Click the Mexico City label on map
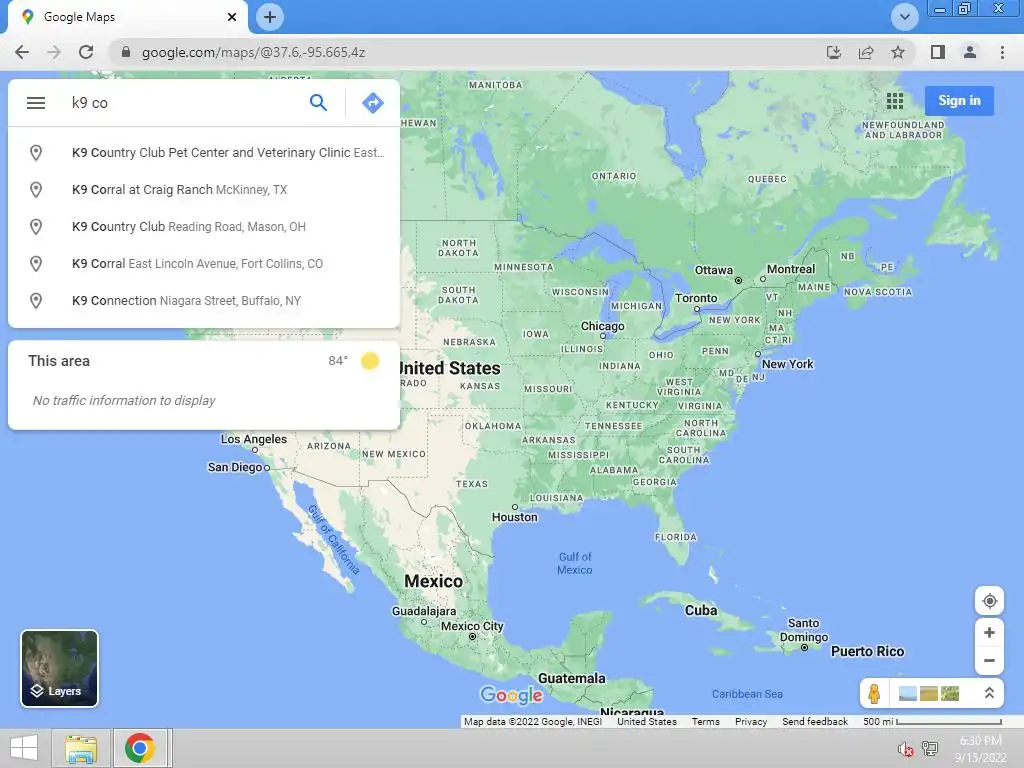Viewport: 1024px width, 768px height. 472,626
